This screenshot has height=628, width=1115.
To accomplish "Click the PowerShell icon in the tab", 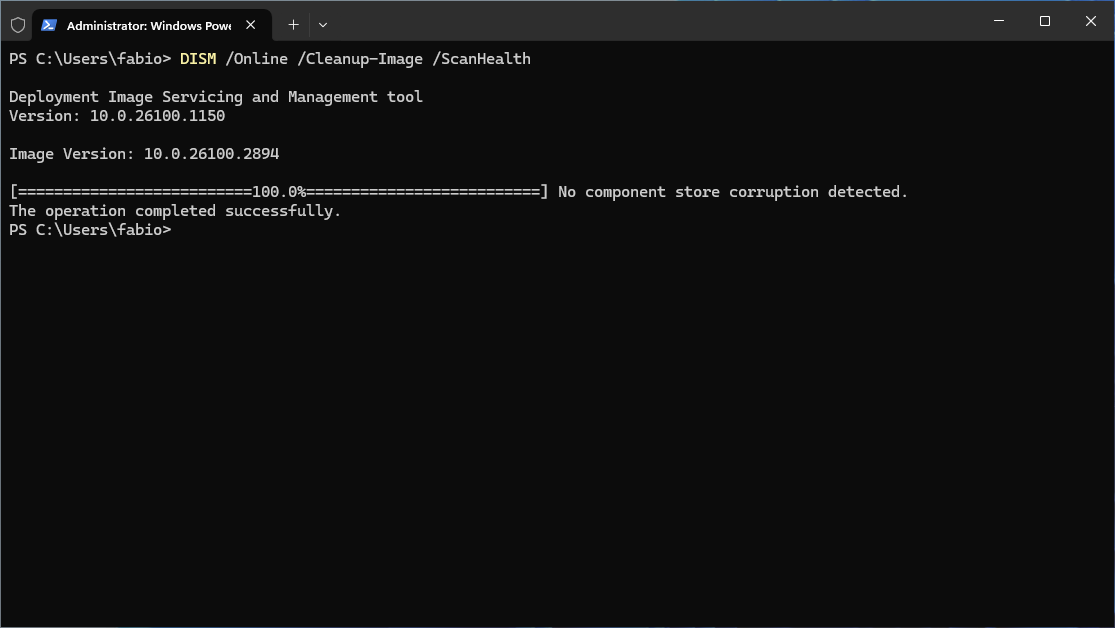I will [x=48, y=25].
